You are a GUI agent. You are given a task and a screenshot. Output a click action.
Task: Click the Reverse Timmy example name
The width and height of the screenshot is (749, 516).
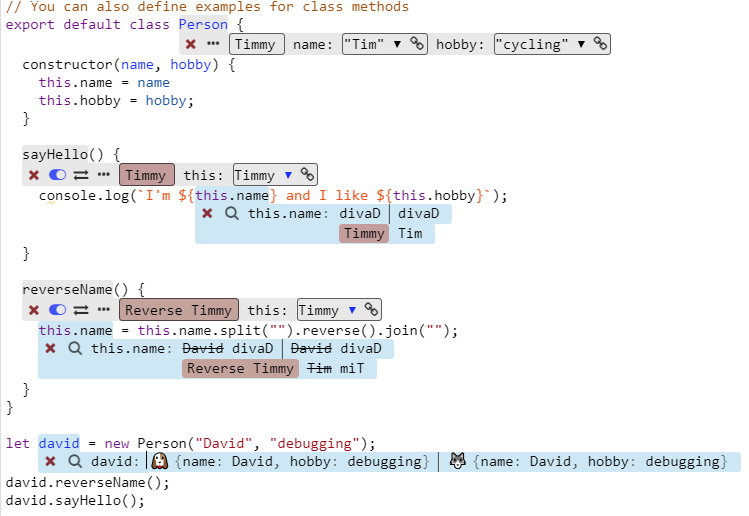click(179, 310)
